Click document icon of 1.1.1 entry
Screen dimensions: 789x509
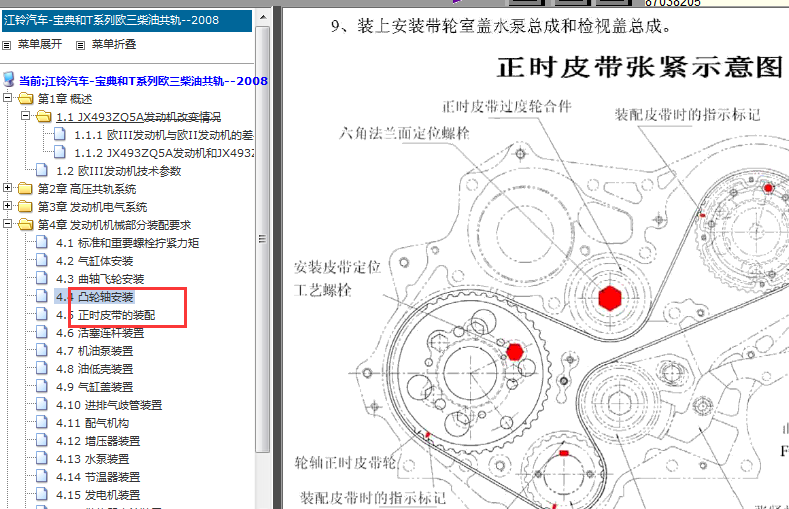point(60,134)
